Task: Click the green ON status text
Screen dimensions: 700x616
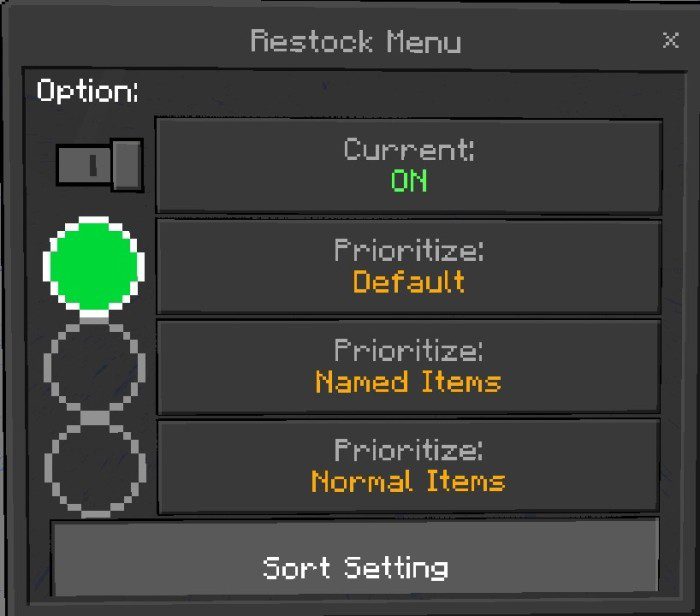Action: [409, 181]
